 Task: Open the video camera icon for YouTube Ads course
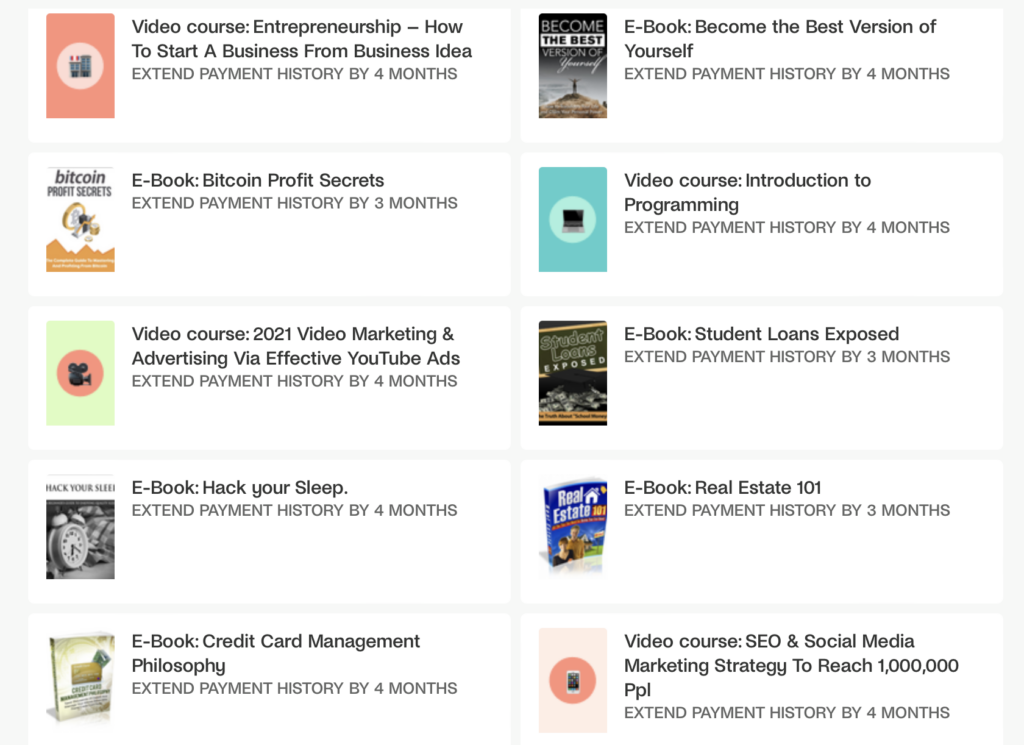(80, 373)
